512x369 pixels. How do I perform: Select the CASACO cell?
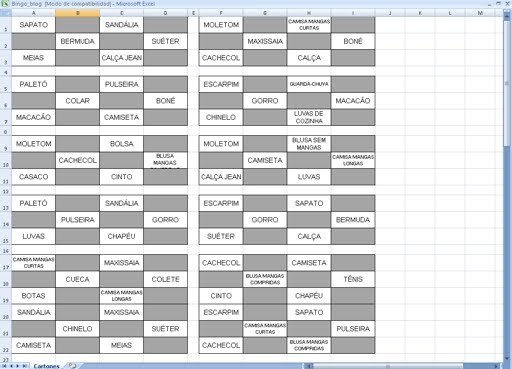coord(33,177)
